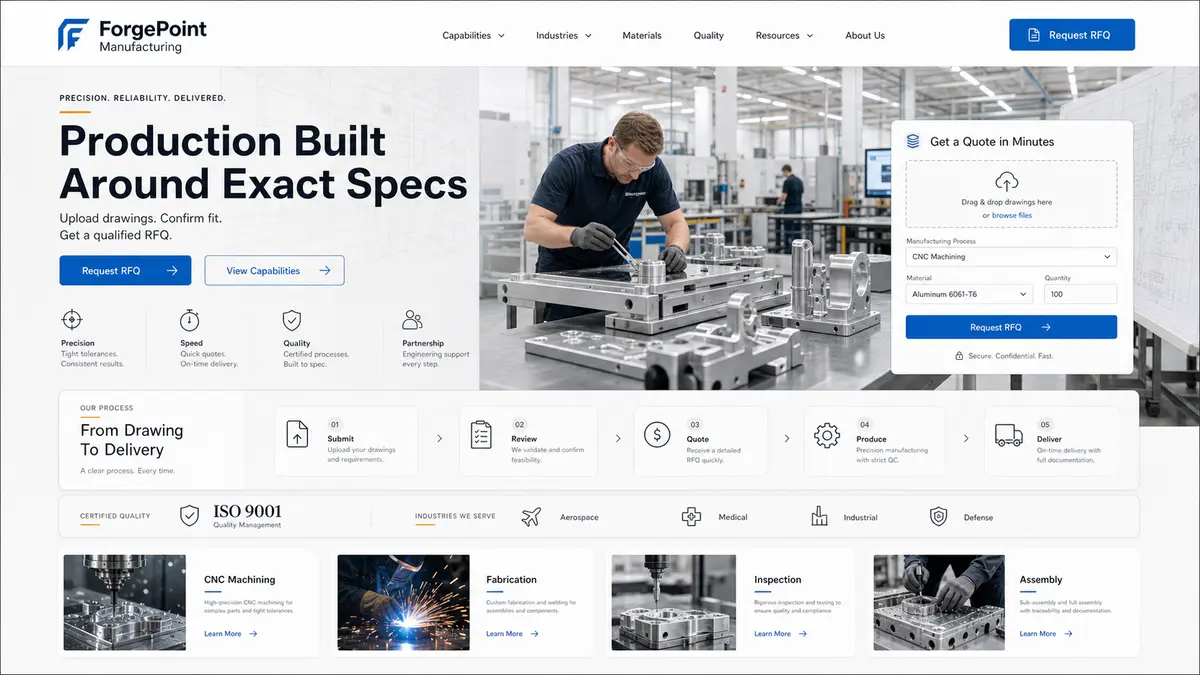Click the Quote step dollar icon

tap(657, 434)
